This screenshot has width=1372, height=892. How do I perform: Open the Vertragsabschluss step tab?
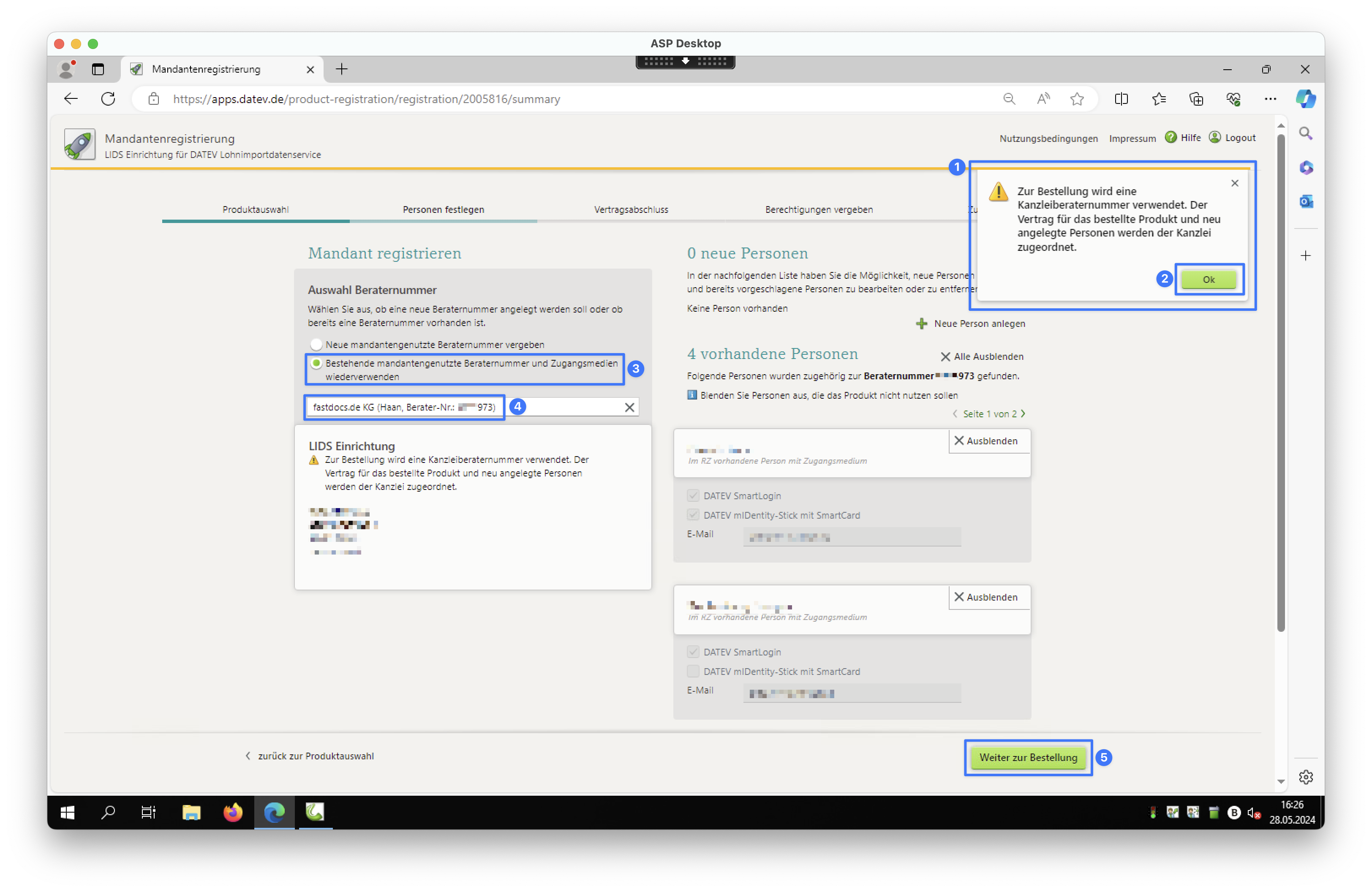click(x=631, y=210)
